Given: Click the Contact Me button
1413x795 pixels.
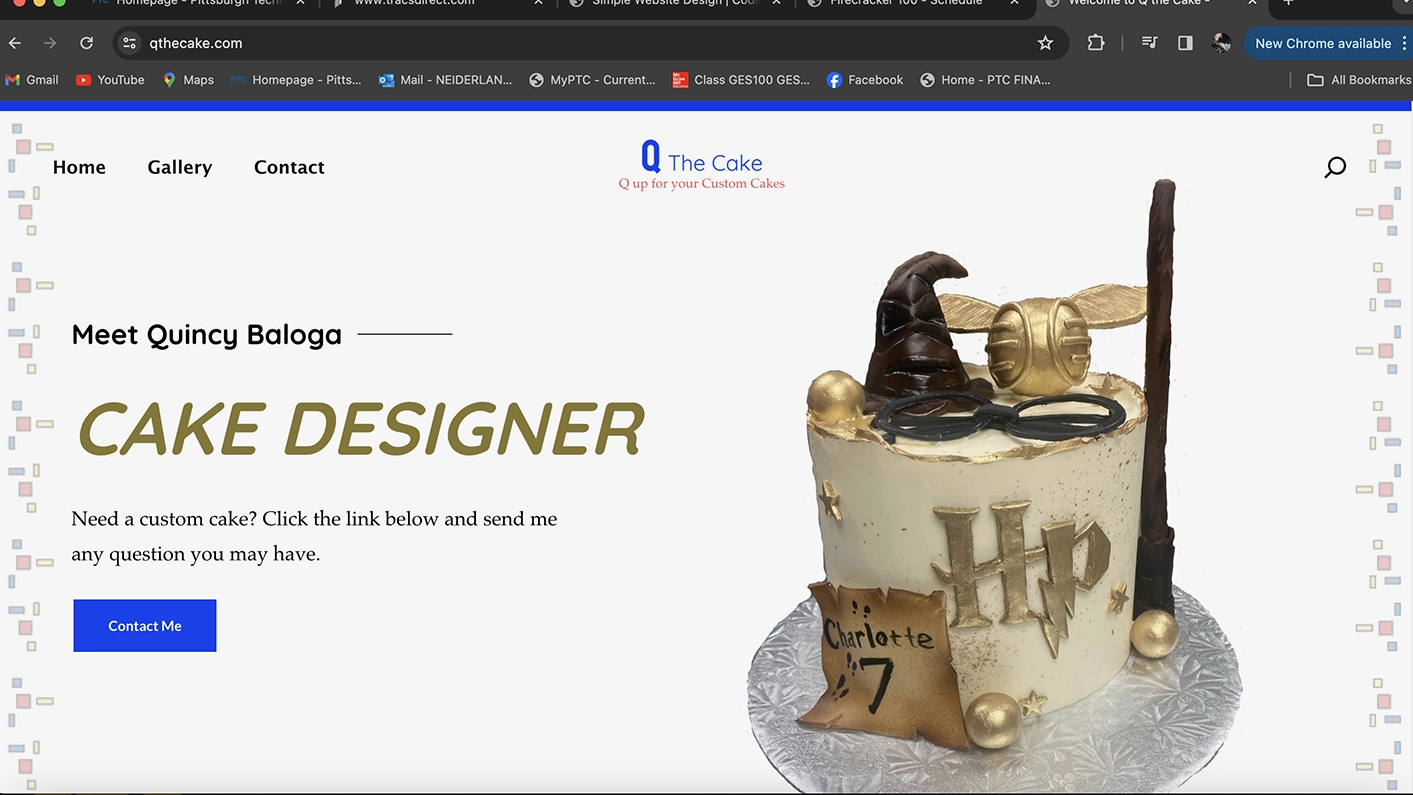Looking at the screenshot, I should (144, 625).
